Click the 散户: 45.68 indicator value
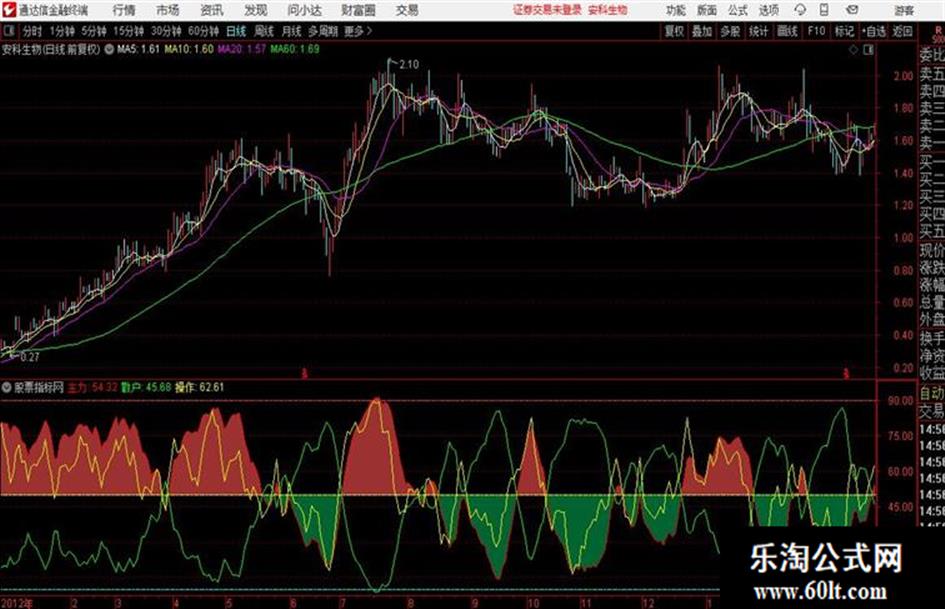This screenshot has height=609, width=945. pyautogui.click(x=146, y=387)
